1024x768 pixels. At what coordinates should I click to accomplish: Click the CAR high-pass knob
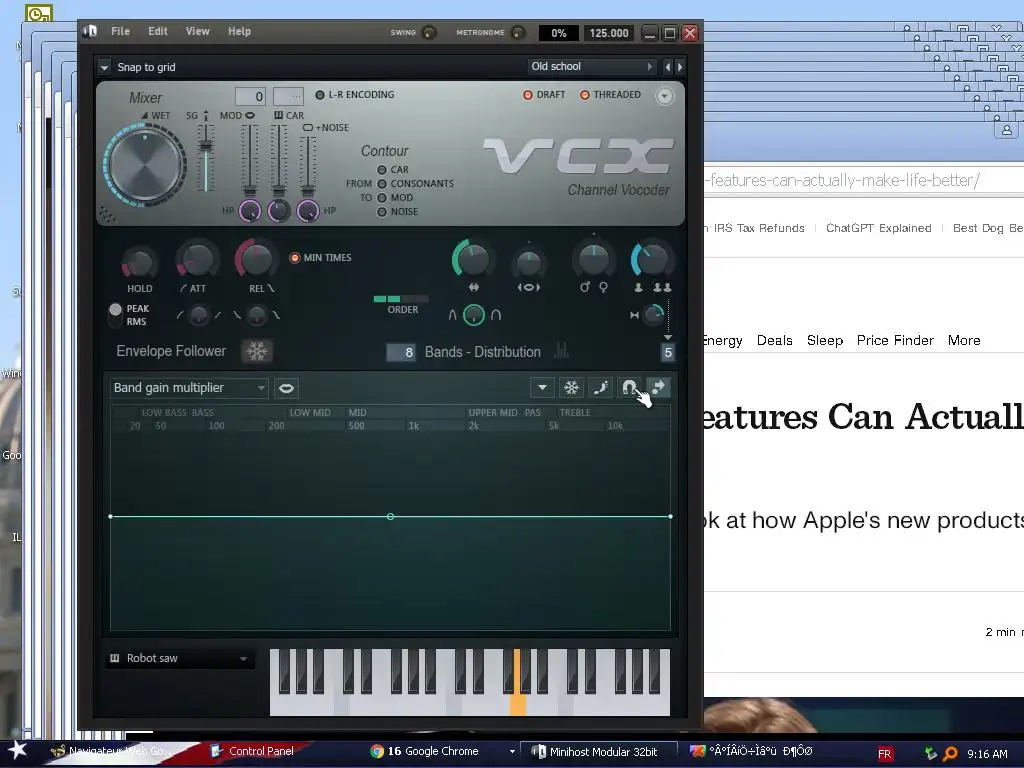point(279,211)
